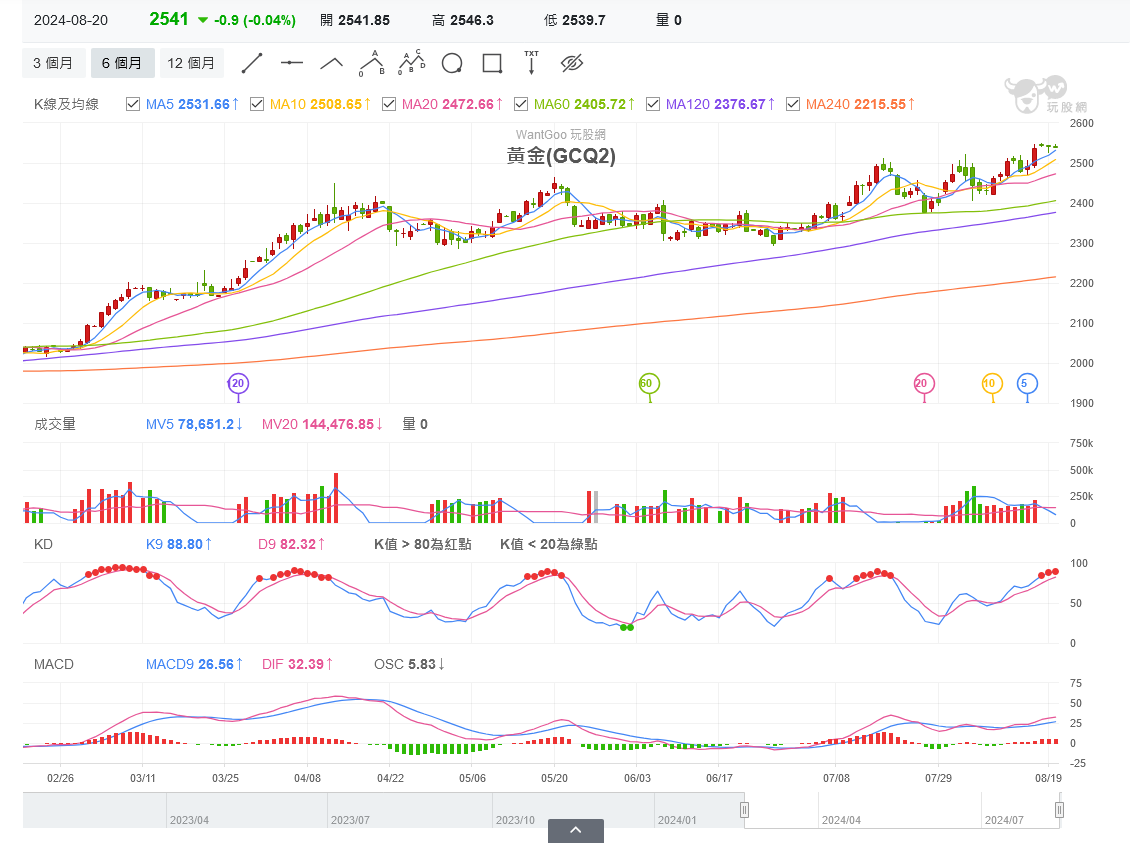
Task: Click the 成交量 volume section label
Action: coord(55,424)
